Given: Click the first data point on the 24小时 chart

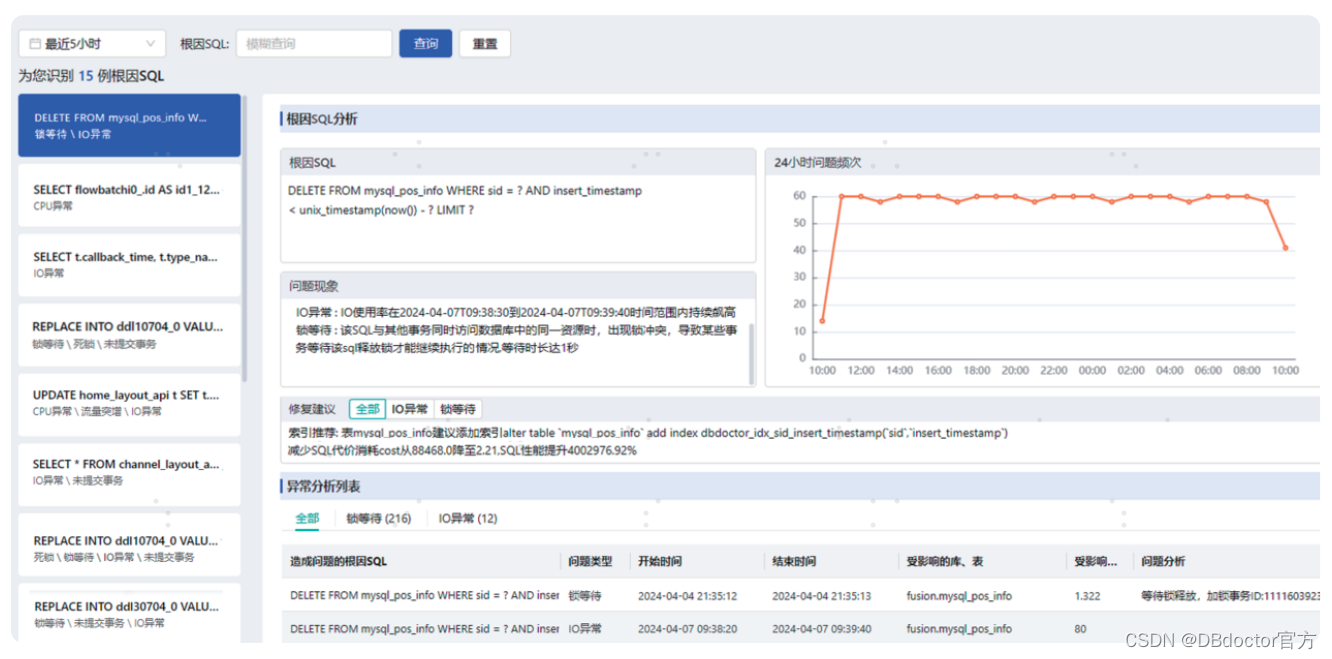Looking at the screenshot, I should (822, 321).
